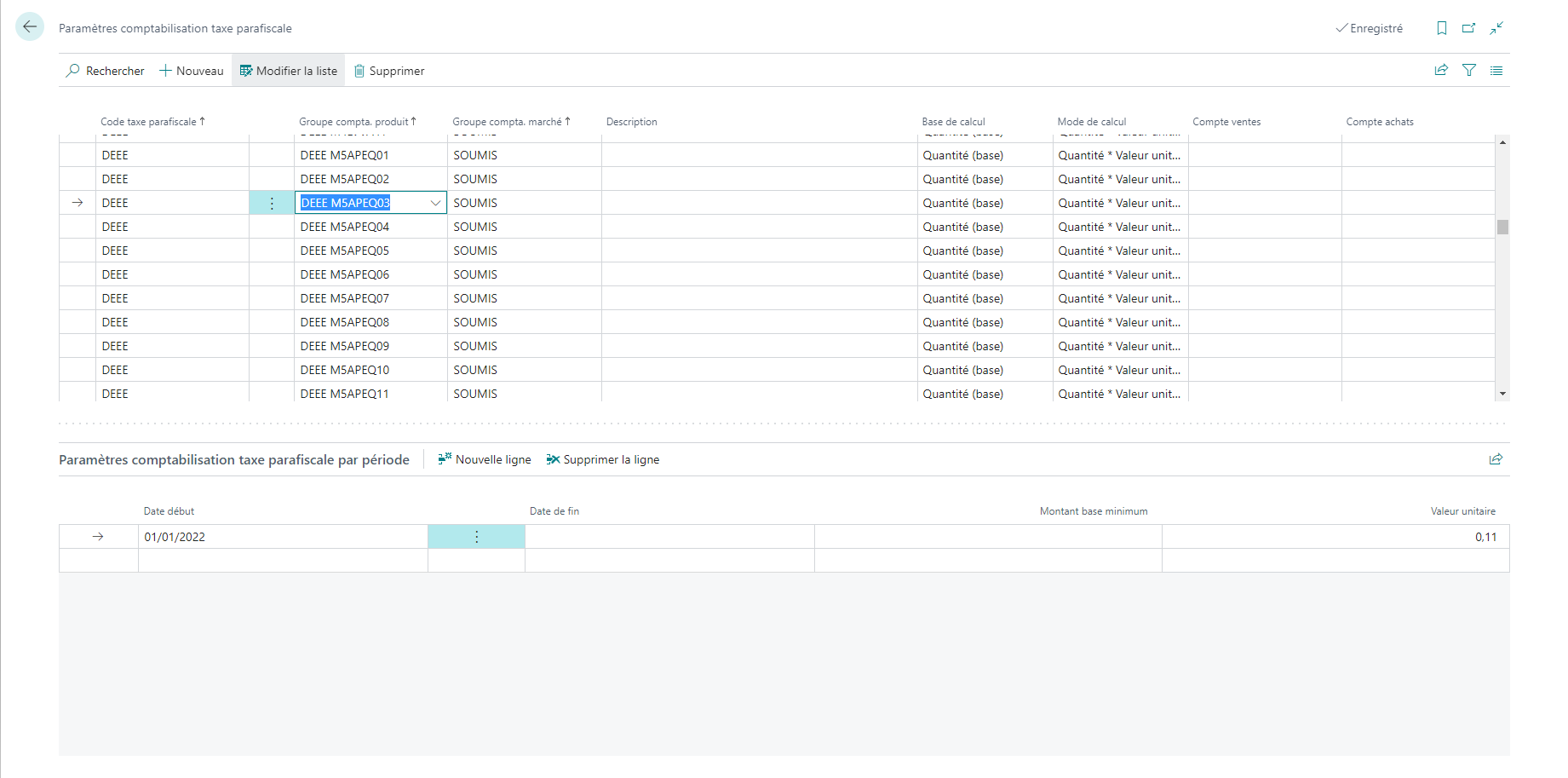Expand dropdown of Groupe compta. produit field
Image resolution: width=1568 pixels, height=778 pixels.
[x=435, y=203]
